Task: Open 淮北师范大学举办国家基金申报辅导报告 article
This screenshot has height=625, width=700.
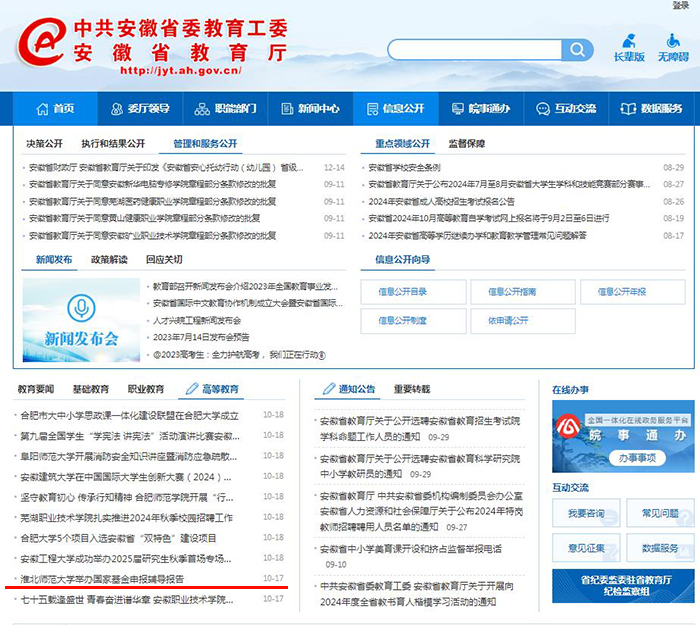Action: click(x=102, y=578)
